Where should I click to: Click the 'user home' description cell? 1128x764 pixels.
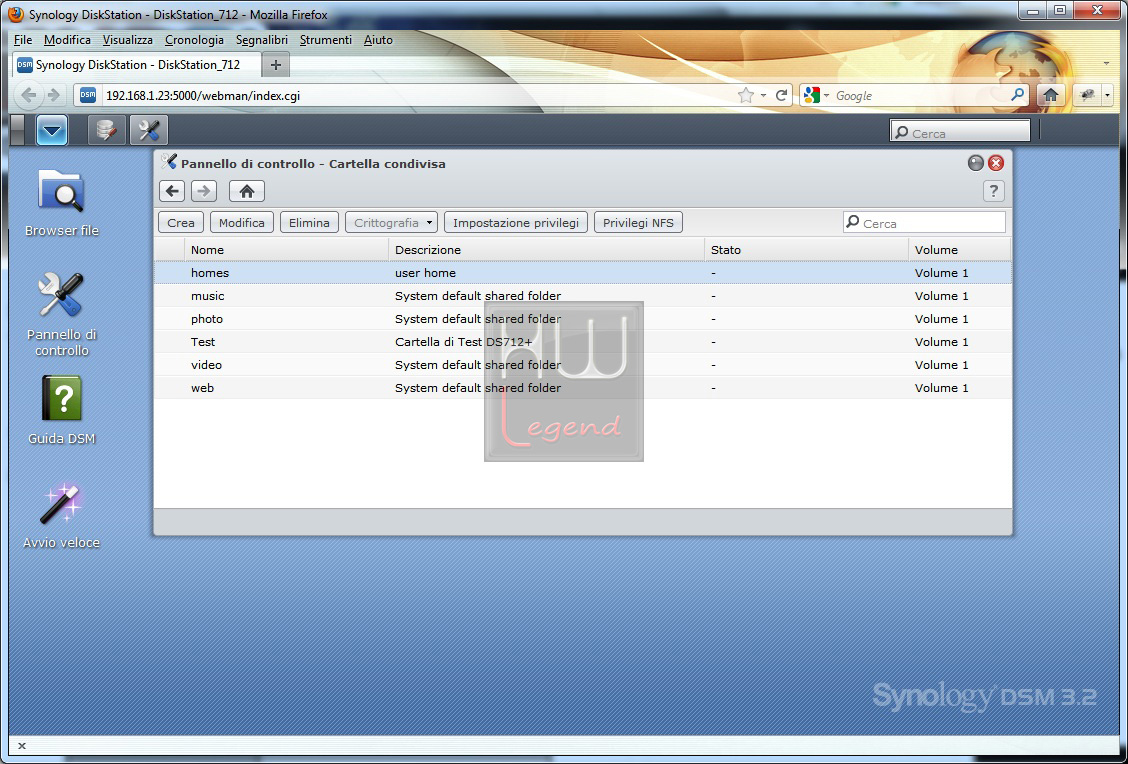pos(425,273)
